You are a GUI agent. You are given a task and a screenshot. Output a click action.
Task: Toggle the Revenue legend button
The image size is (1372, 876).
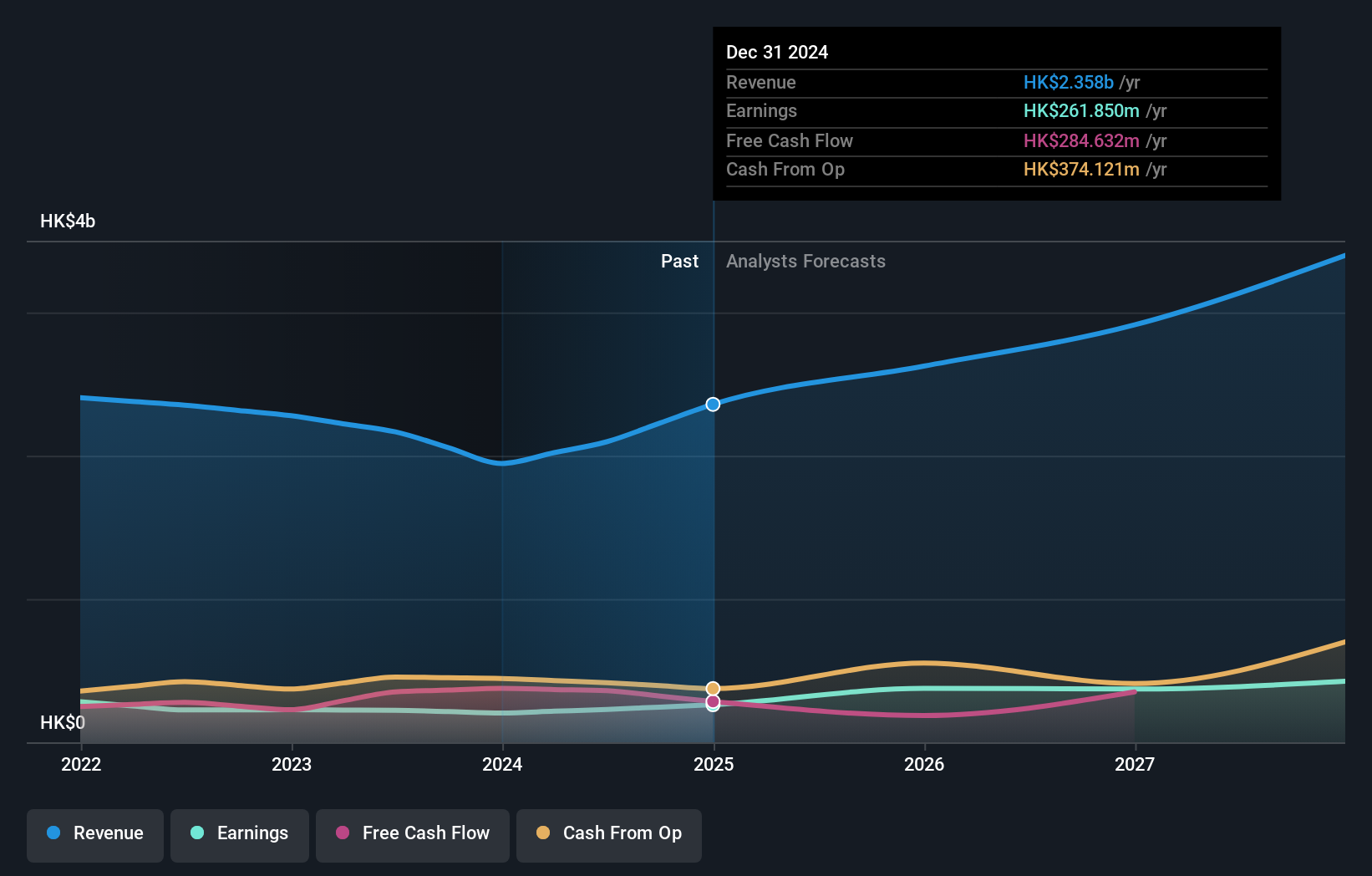tap(95, 835)
